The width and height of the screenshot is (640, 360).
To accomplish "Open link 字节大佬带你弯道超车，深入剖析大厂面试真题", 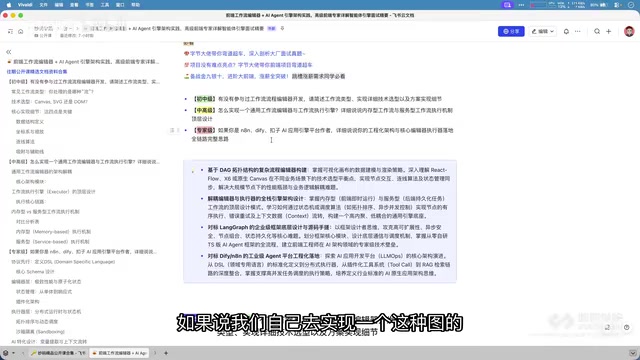I will tap(247, 53).
